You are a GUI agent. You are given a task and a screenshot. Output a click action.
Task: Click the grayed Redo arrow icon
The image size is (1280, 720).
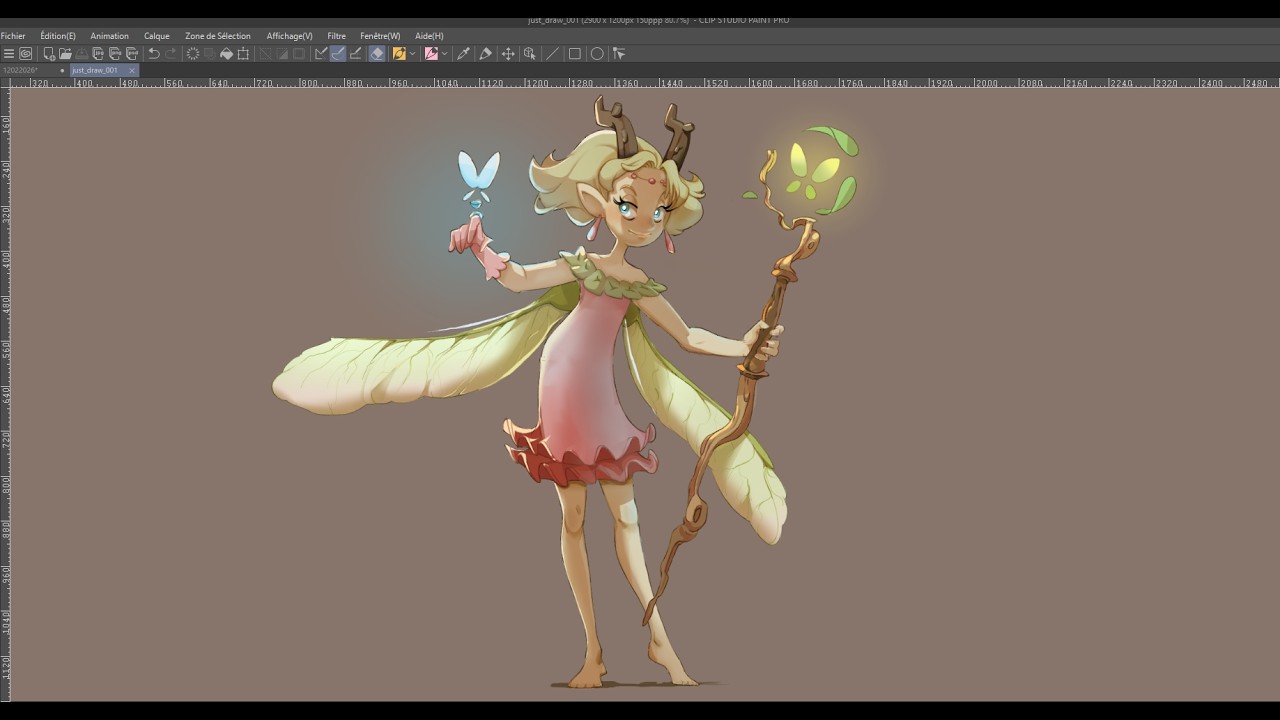pos(171,54)
